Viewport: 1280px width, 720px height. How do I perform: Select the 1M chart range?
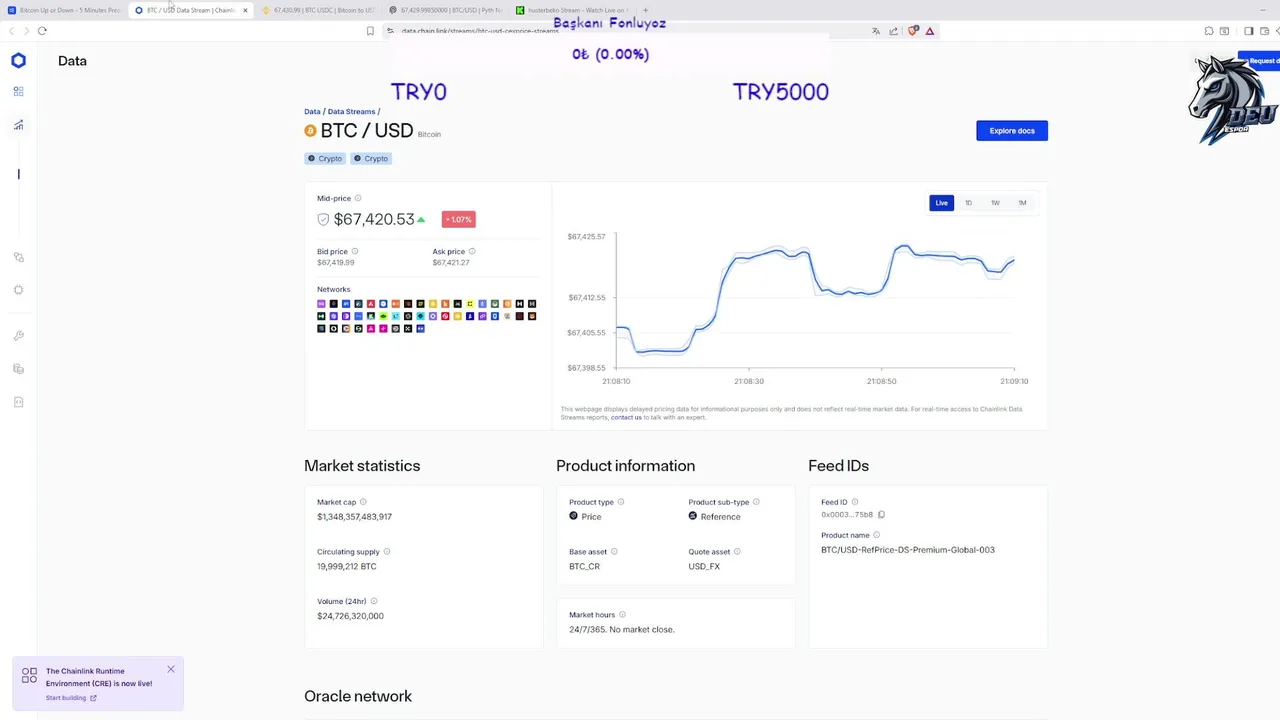point(1022,203)
